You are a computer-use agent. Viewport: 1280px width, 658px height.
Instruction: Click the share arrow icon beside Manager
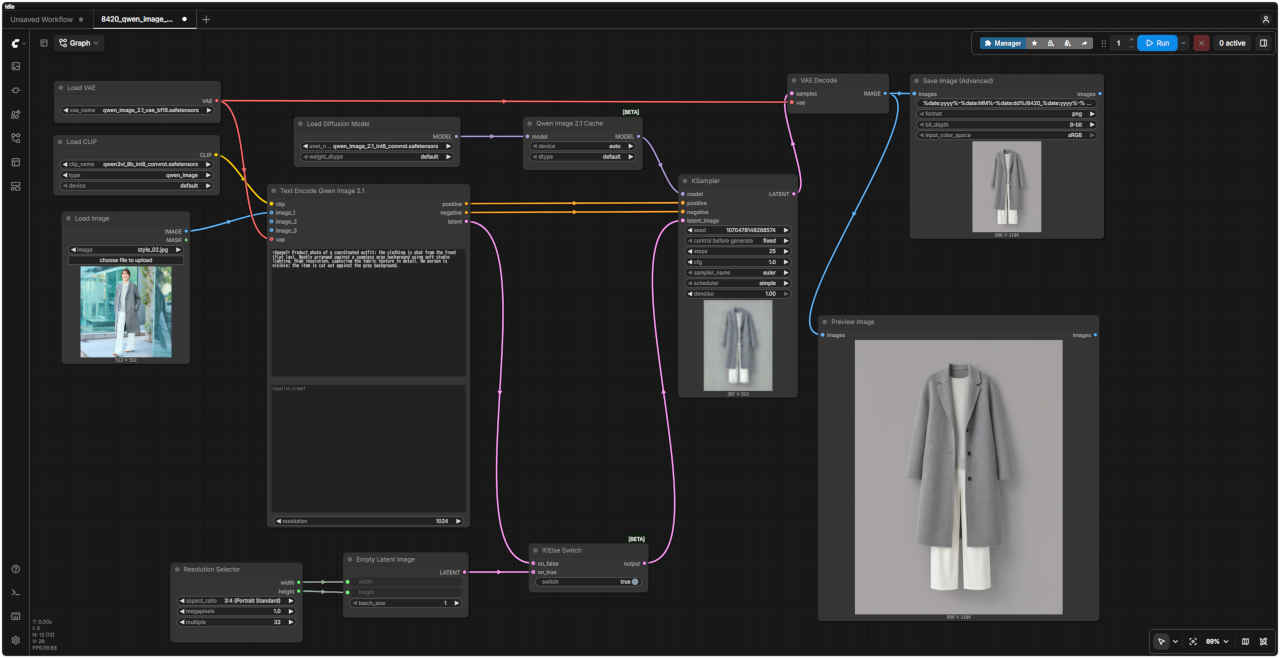(1084, 43)
